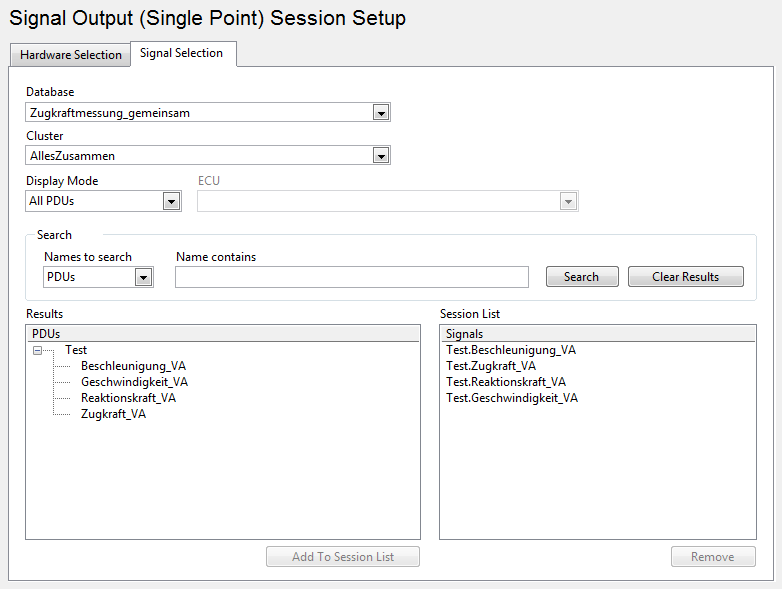This screenshot has width=782, height=589.
Task: Select Reaktionskraft_VA in the Results tree
Action: pos(128,398)
